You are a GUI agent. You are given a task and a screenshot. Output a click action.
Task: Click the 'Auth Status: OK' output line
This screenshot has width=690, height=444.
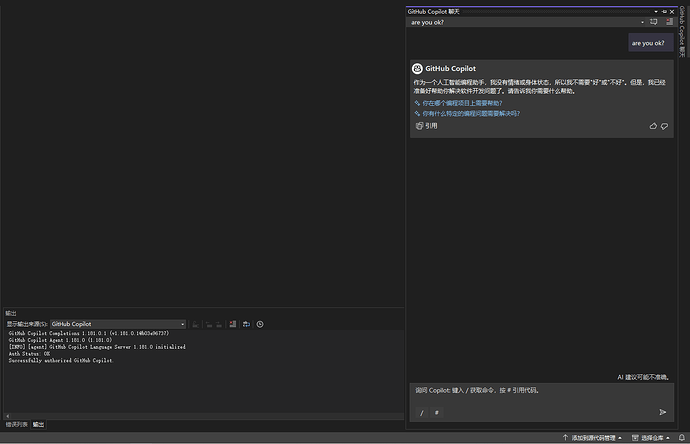tap(29, 354)
